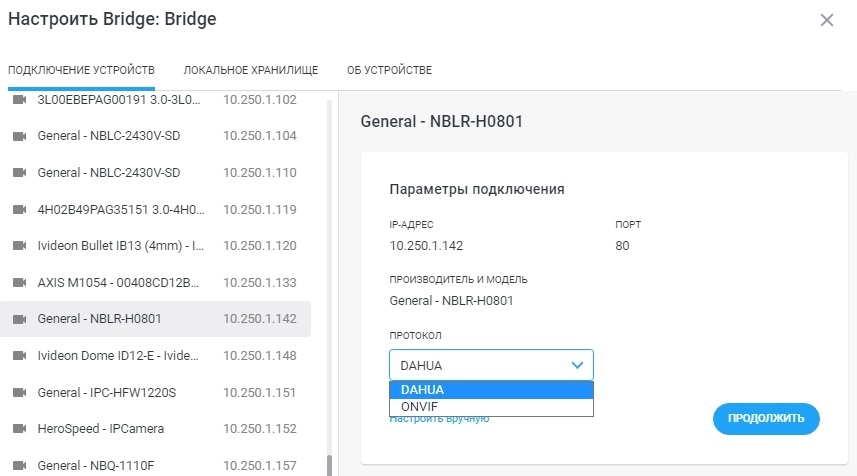Image resolution: width=857 pixels, height=476 pixels.
Task: Switch to Об устройстве tab
Action: [x=389, y=70]
